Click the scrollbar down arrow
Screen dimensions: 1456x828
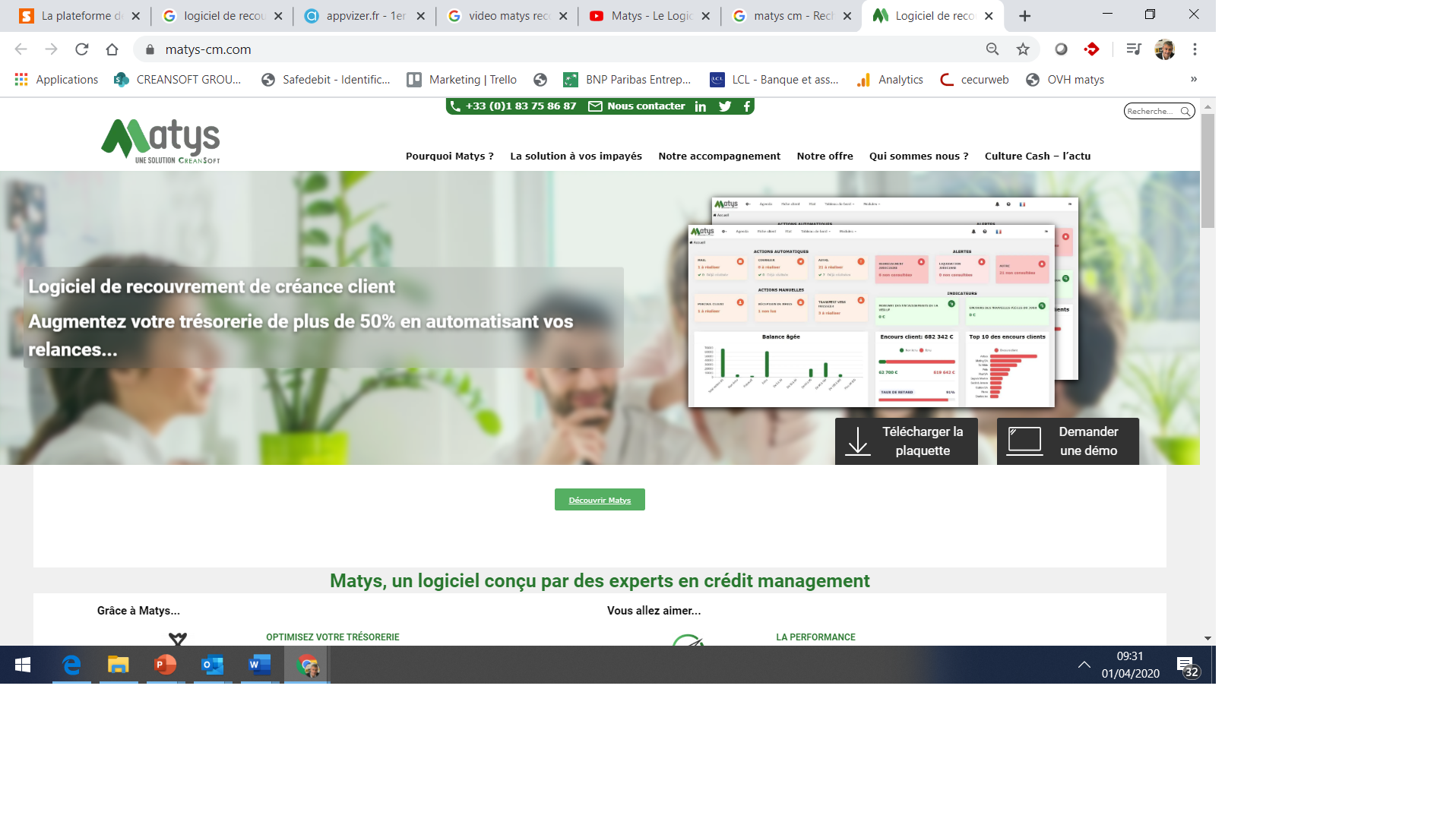[1208, 638]
